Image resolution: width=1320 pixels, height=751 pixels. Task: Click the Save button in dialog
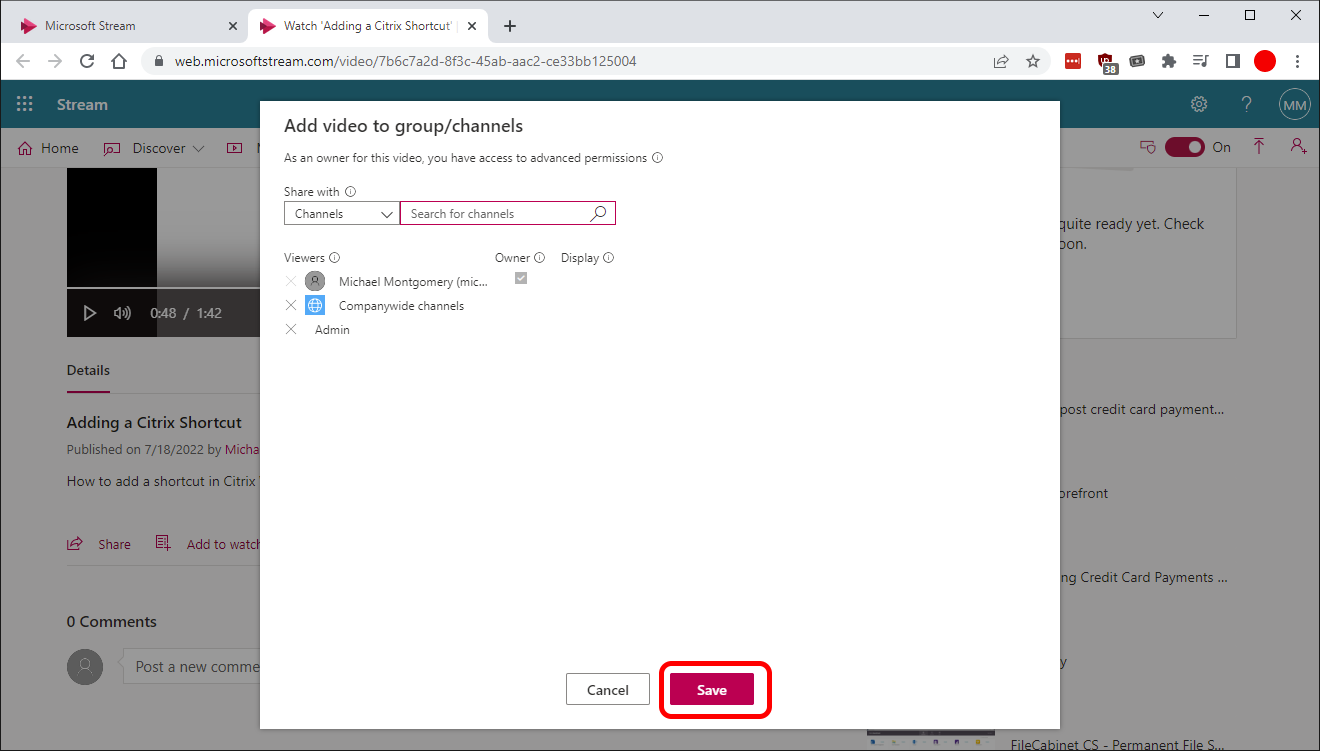click(x=711, y=690)
